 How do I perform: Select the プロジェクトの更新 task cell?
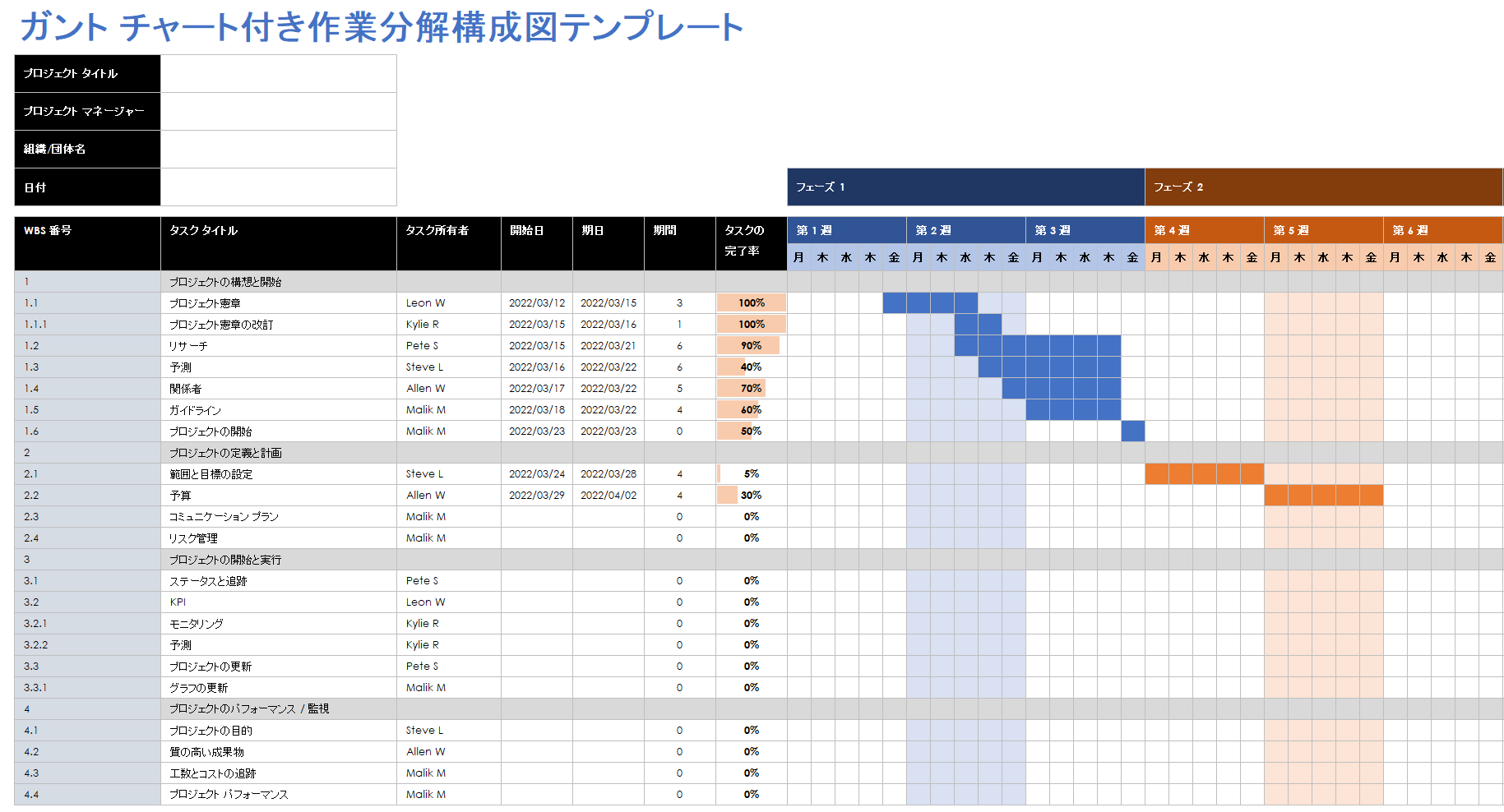click(x=279, y=667)
